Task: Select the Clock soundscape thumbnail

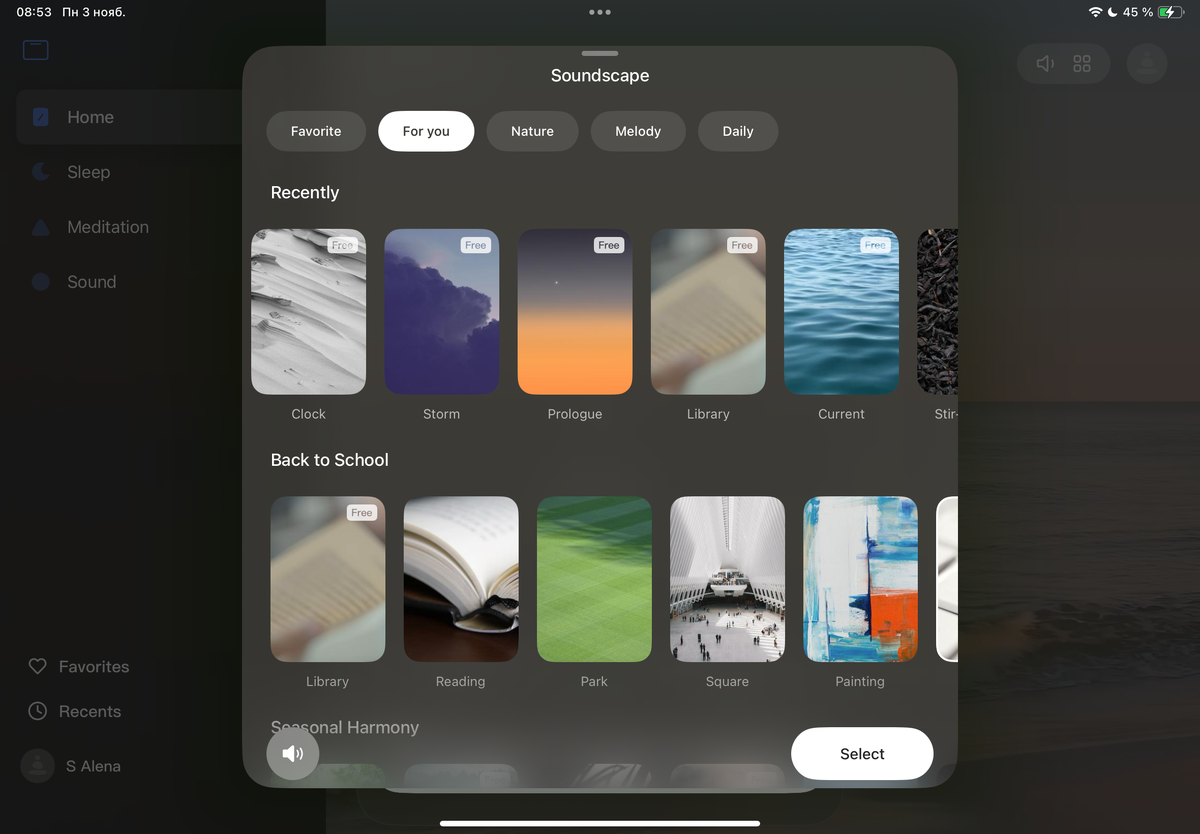Action: click(x=308, y=312)
